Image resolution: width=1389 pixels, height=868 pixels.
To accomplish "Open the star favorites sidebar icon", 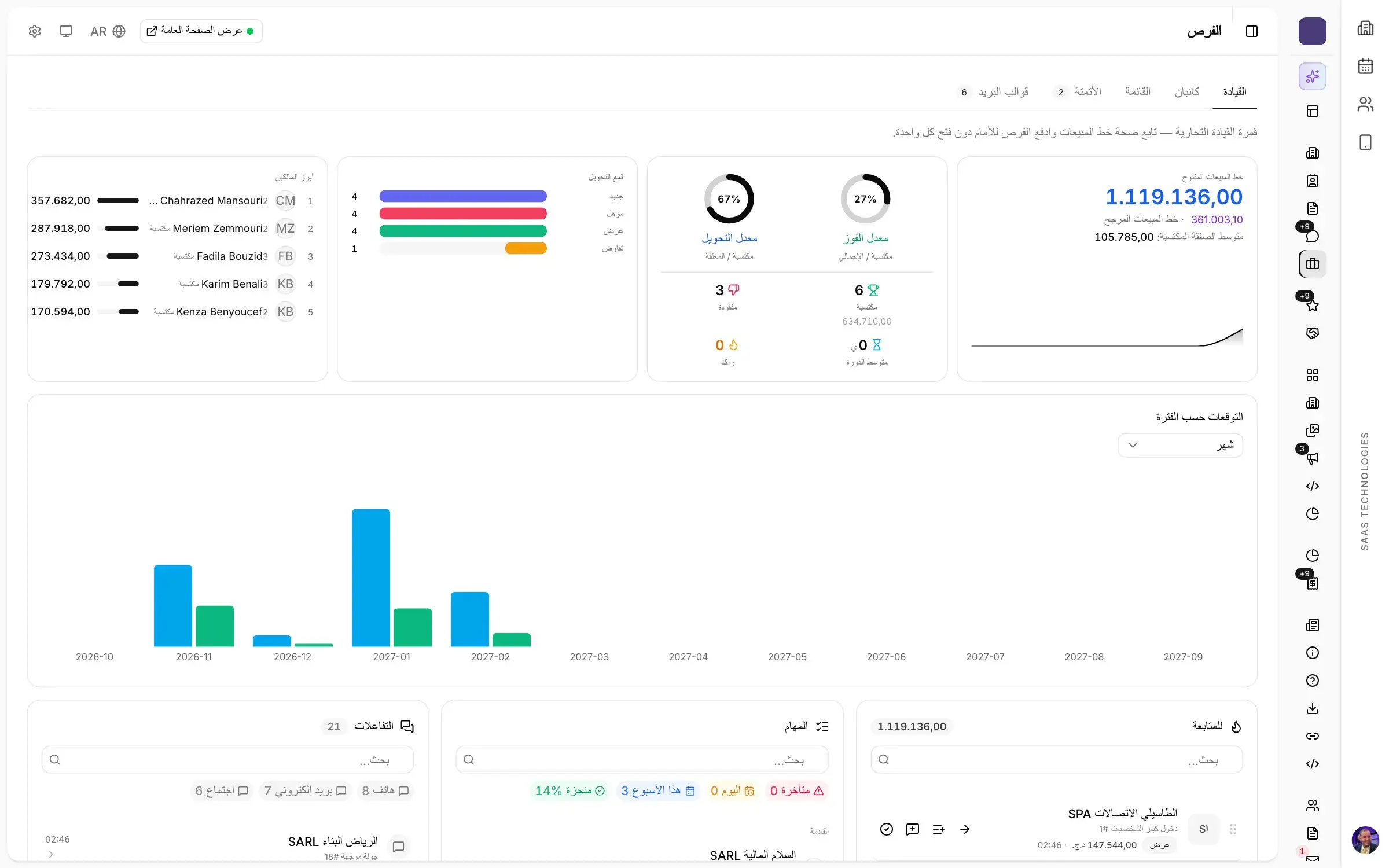I will (1313, 306).
